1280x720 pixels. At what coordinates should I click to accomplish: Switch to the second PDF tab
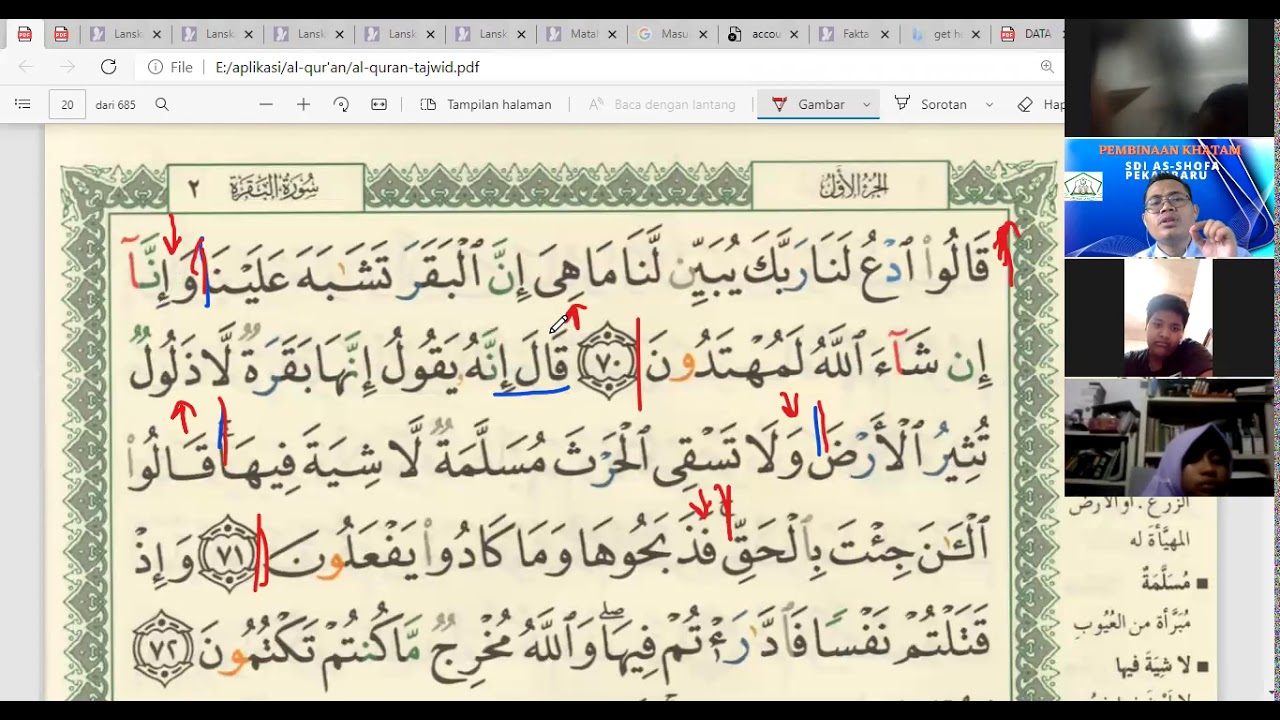click(61, 34)
